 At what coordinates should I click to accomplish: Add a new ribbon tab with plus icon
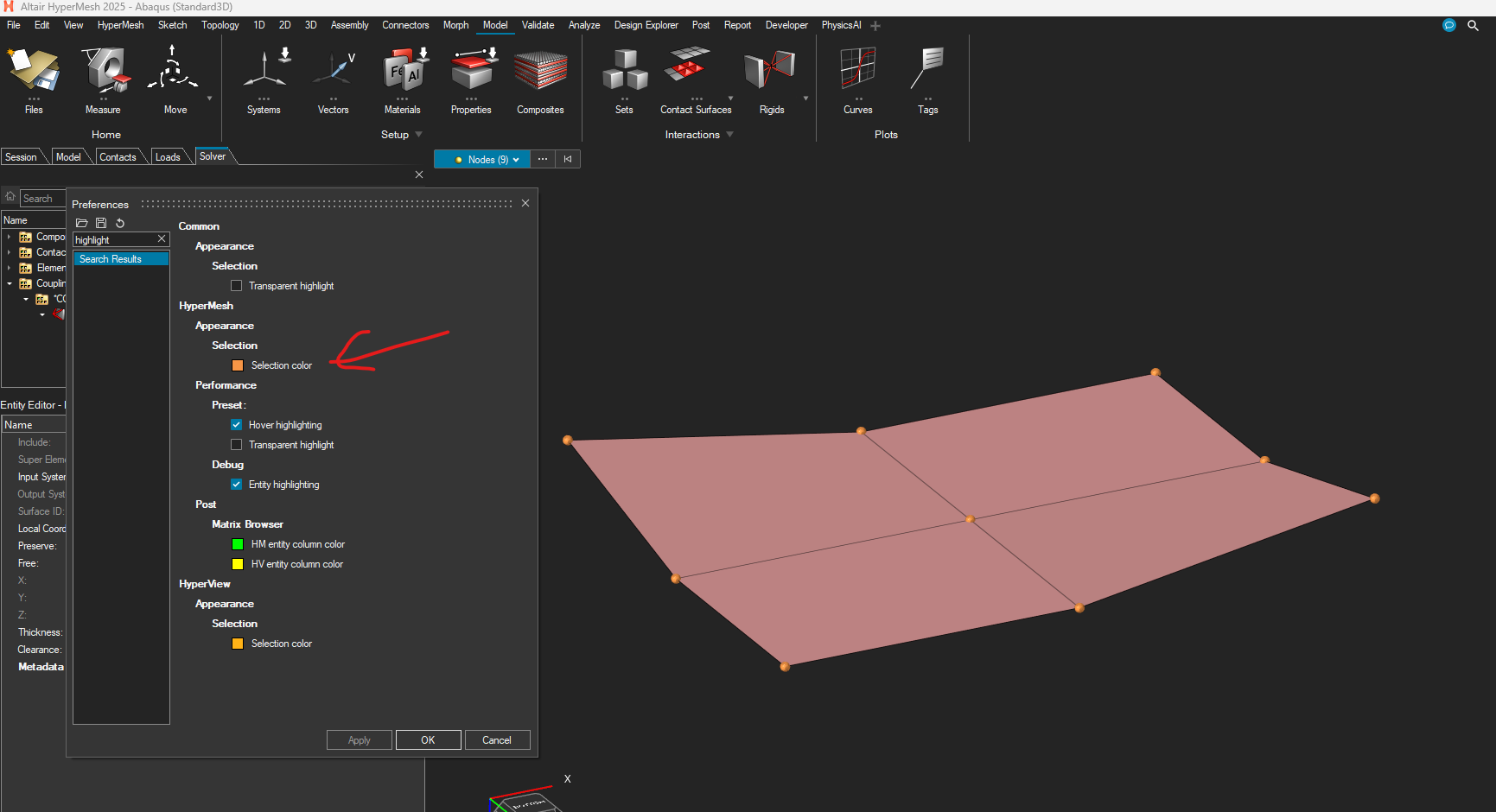coord(875,26)
